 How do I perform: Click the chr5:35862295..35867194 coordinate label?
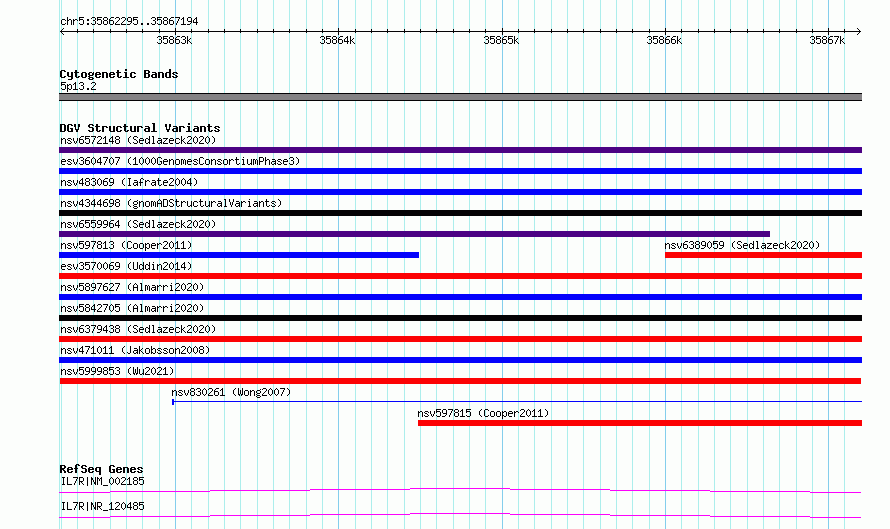click(129, 22)
